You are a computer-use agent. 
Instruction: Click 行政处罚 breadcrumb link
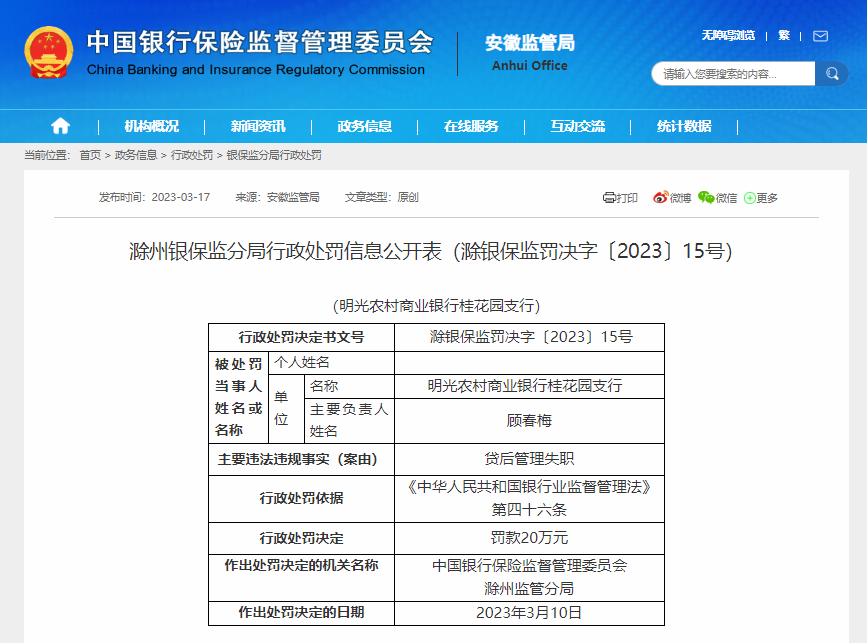pyautogui.click(x=192, y=155)
